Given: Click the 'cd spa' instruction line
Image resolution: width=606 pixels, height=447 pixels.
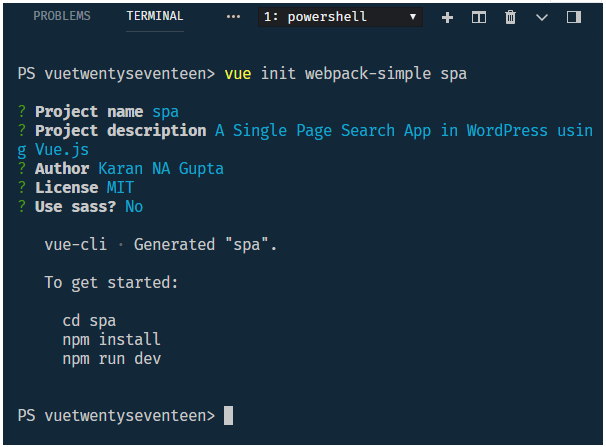Looking at the screenshot, I should (88, 321).
